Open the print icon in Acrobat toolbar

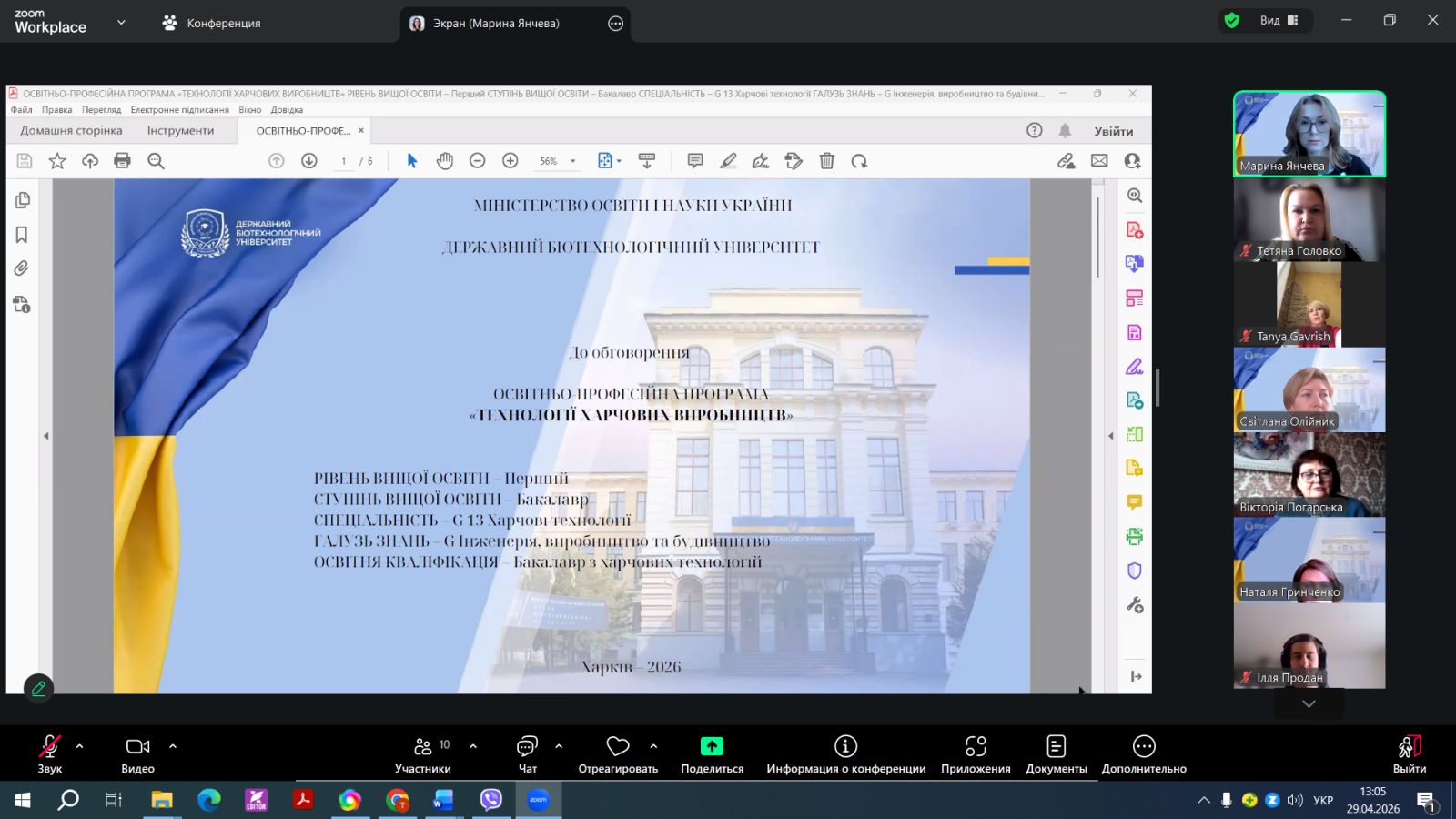click(122, 161)
